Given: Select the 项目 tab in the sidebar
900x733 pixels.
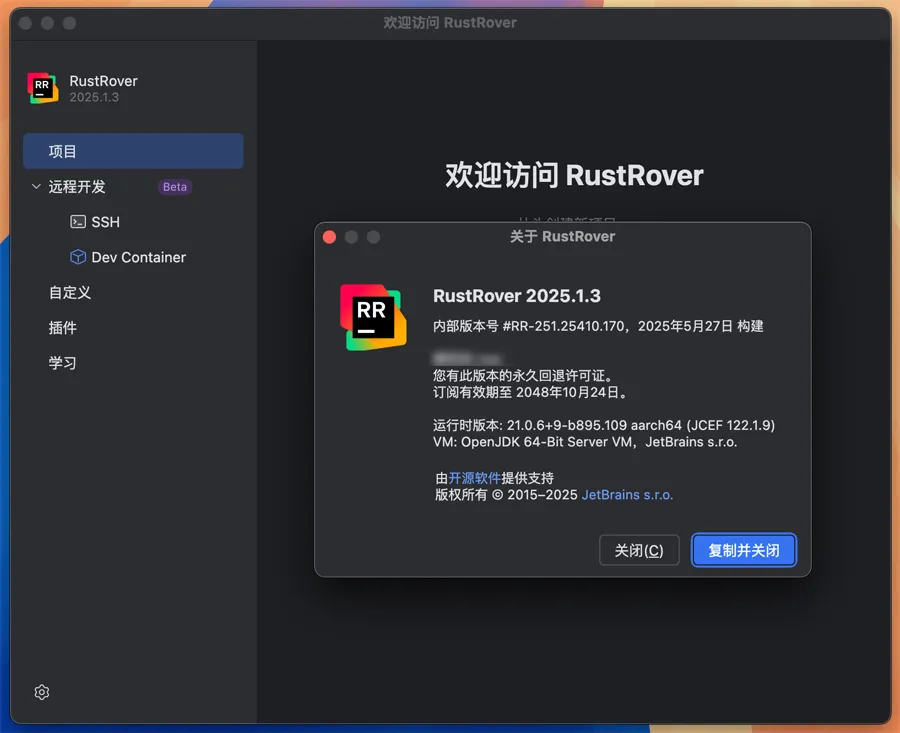Looking at the screenshot, I should 133,151.
